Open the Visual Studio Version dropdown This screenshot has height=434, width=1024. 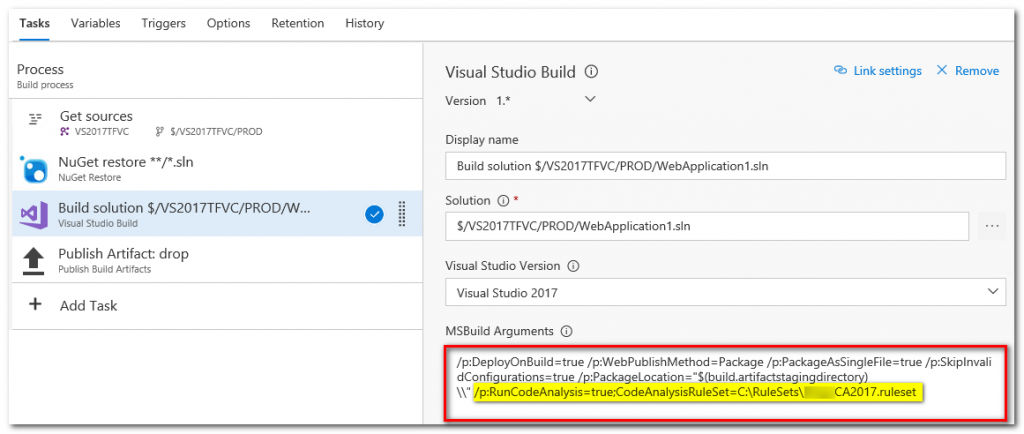[x=992, y=292]
